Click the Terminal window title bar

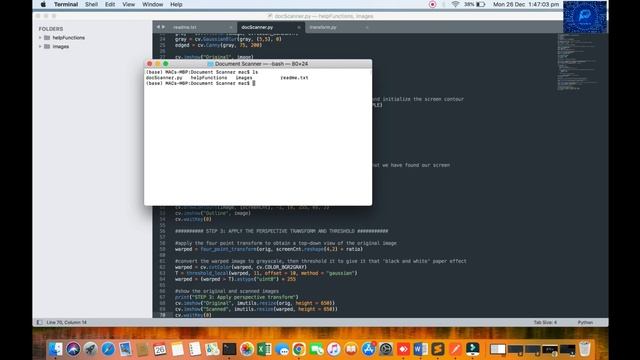pos(258,64)
